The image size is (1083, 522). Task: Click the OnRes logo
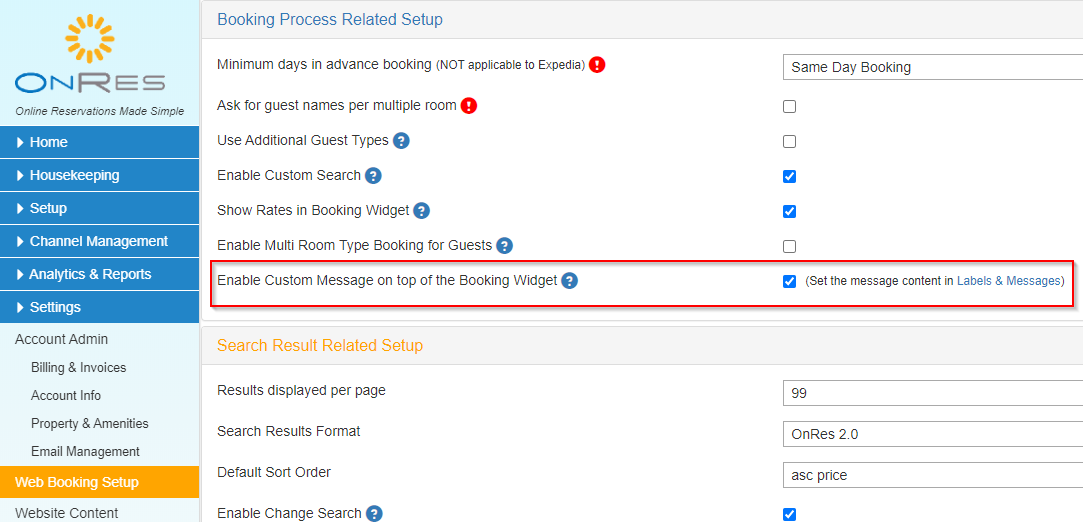pos(90,55)
